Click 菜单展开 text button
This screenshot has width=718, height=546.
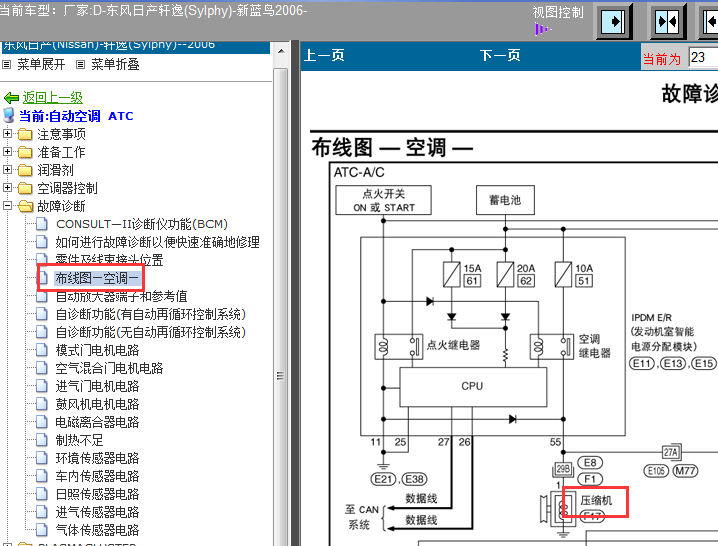click(41, 65)
